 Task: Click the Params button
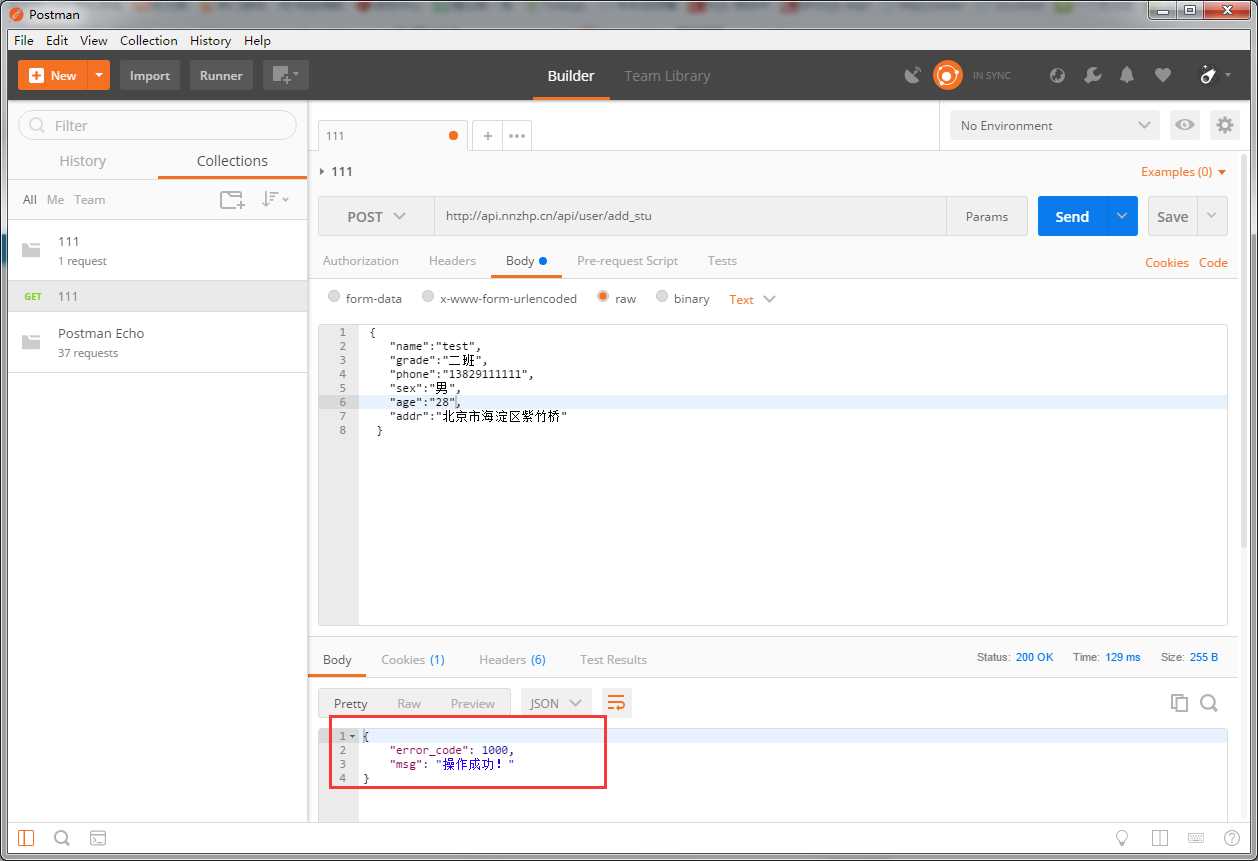coord(987,216)
